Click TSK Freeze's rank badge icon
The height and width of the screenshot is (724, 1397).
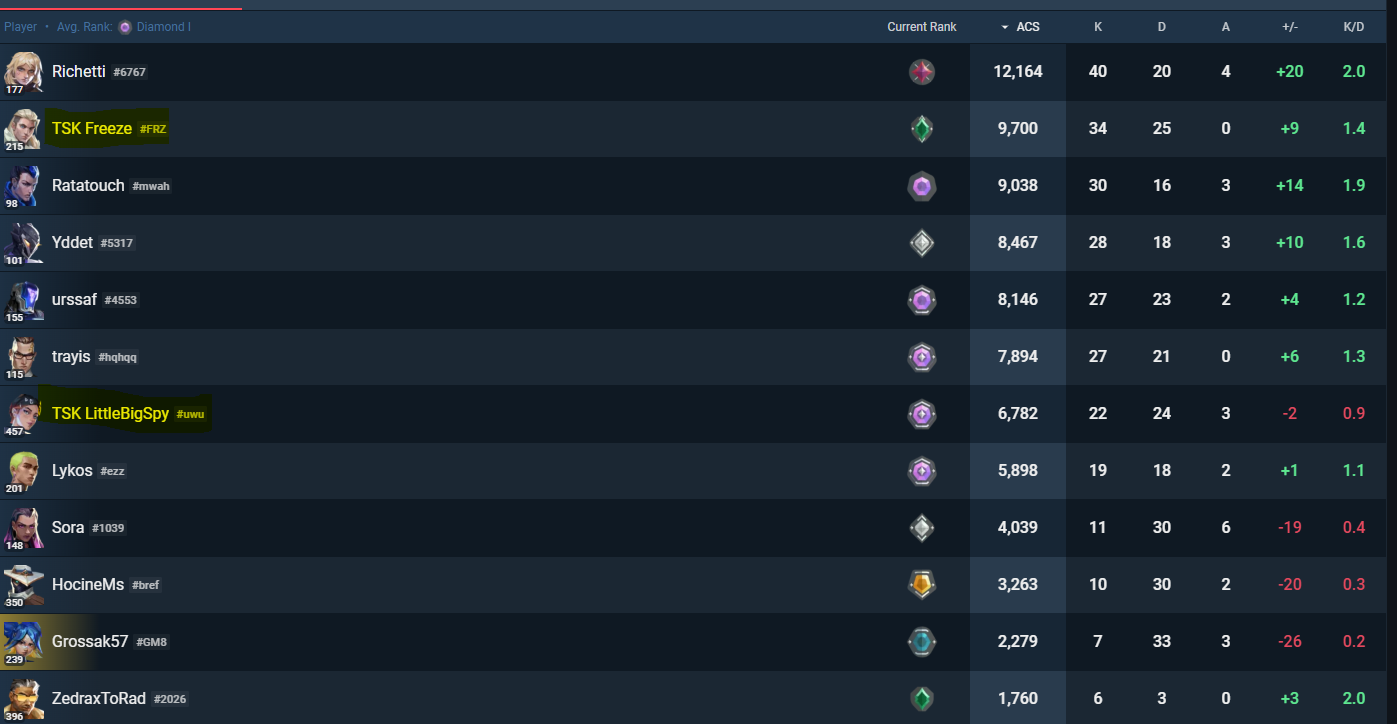click(921, 129)
